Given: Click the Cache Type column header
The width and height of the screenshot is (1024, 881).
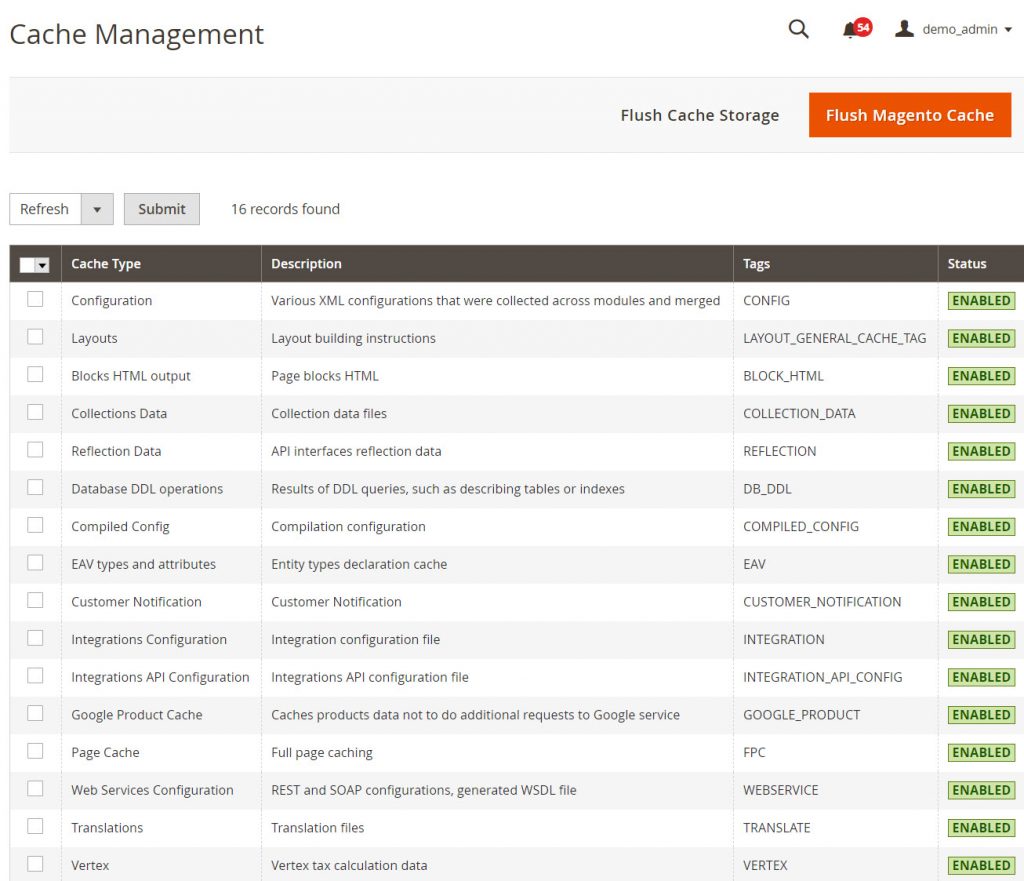Looking at the screenshot, I should coord(106,263).
